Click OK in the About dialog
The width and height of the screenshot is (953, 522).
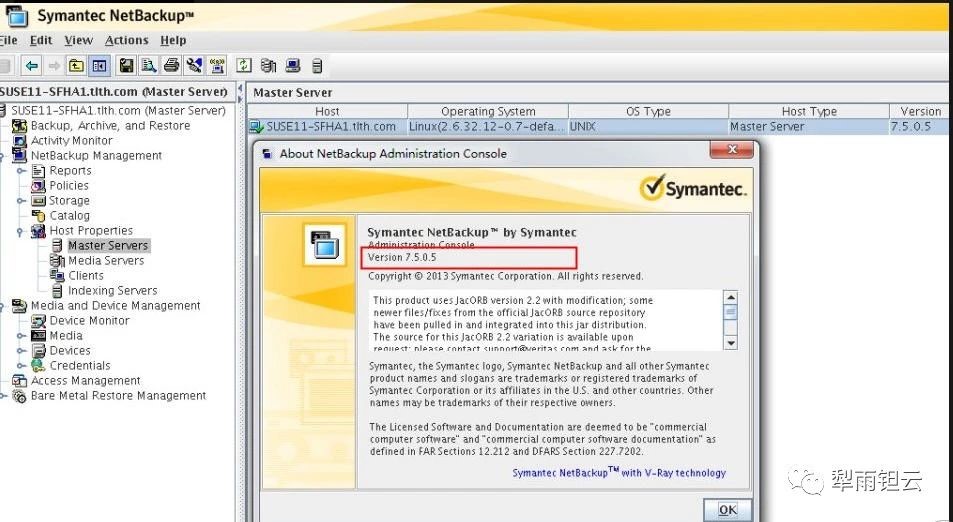tap(728, 510)
